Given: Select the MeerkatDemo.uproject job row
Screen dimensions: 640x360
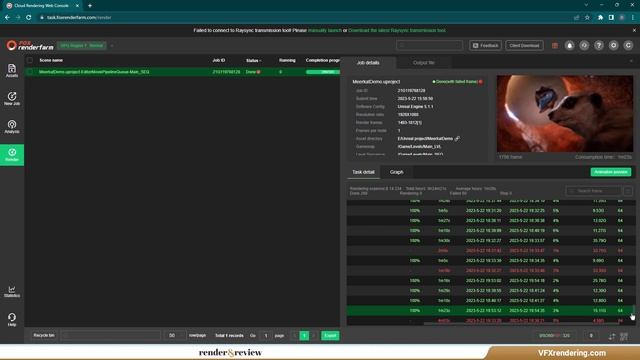Looking at the screenshot, I should (x=182, y=72).
